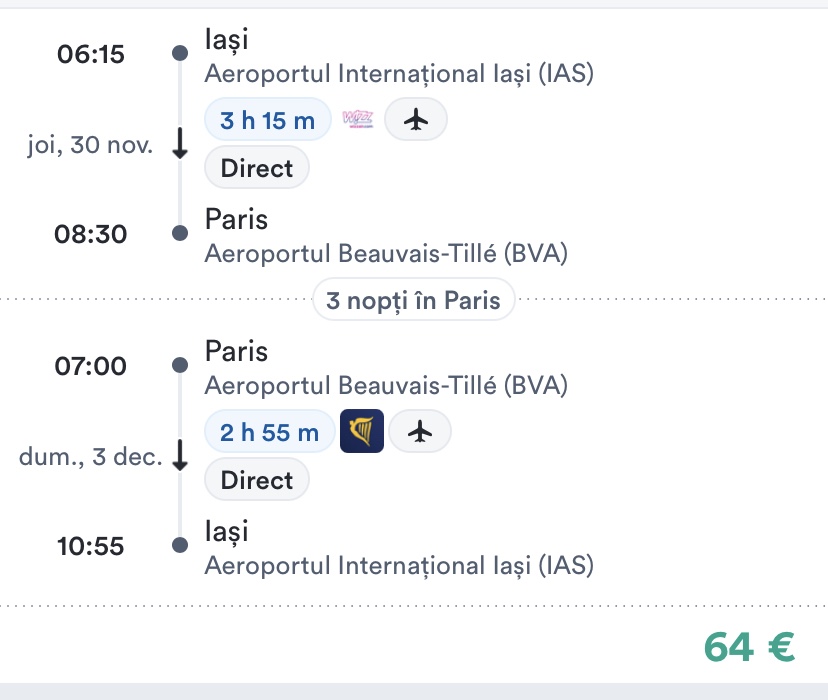This screenshot has width=828, height=700.
Task: Click the 3 nopți în Paris pill
Action: (414, 300)
